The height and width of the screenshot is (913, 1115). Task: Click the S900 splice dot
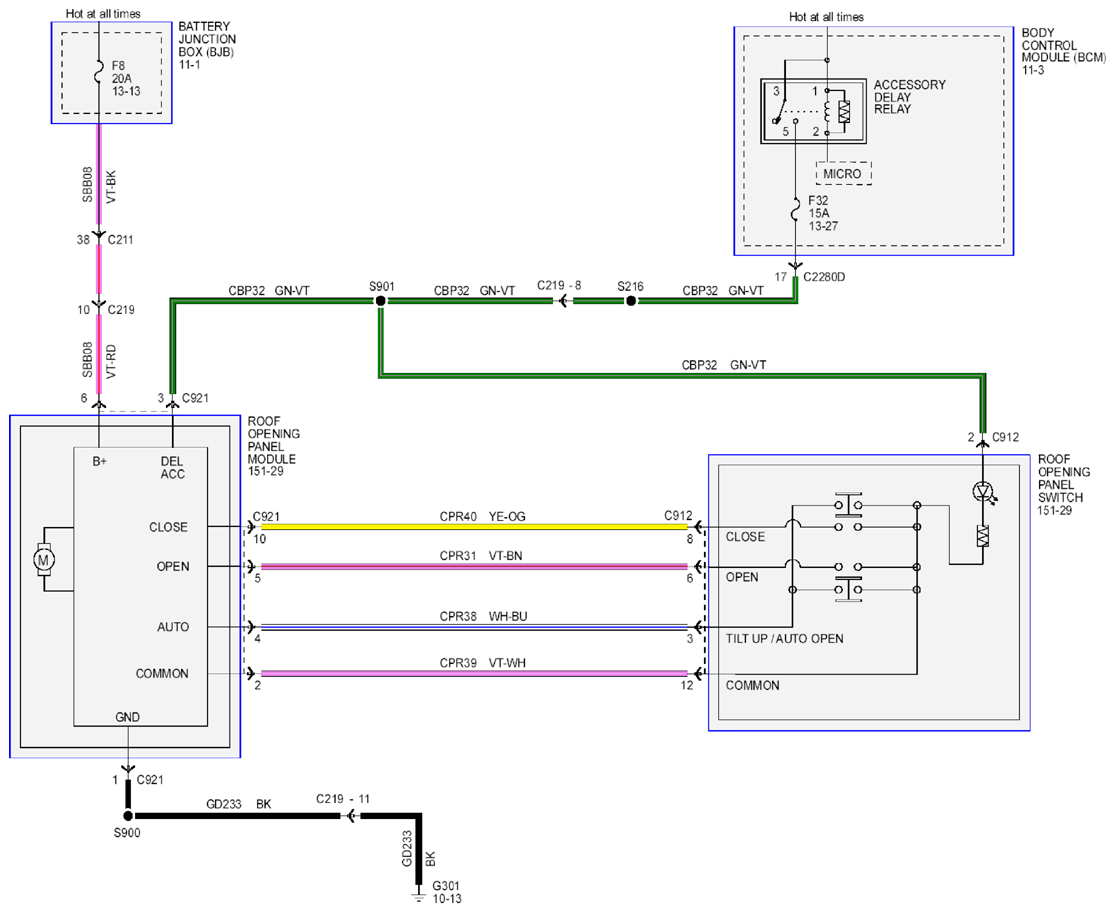pos(128,816)
